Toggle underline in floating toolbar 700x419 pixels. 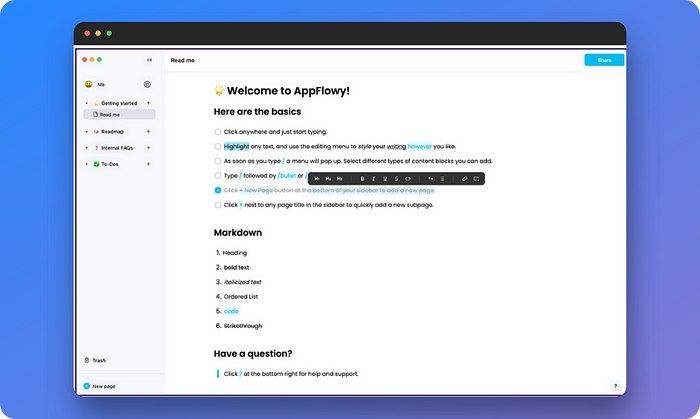click(x=385, y=178)
